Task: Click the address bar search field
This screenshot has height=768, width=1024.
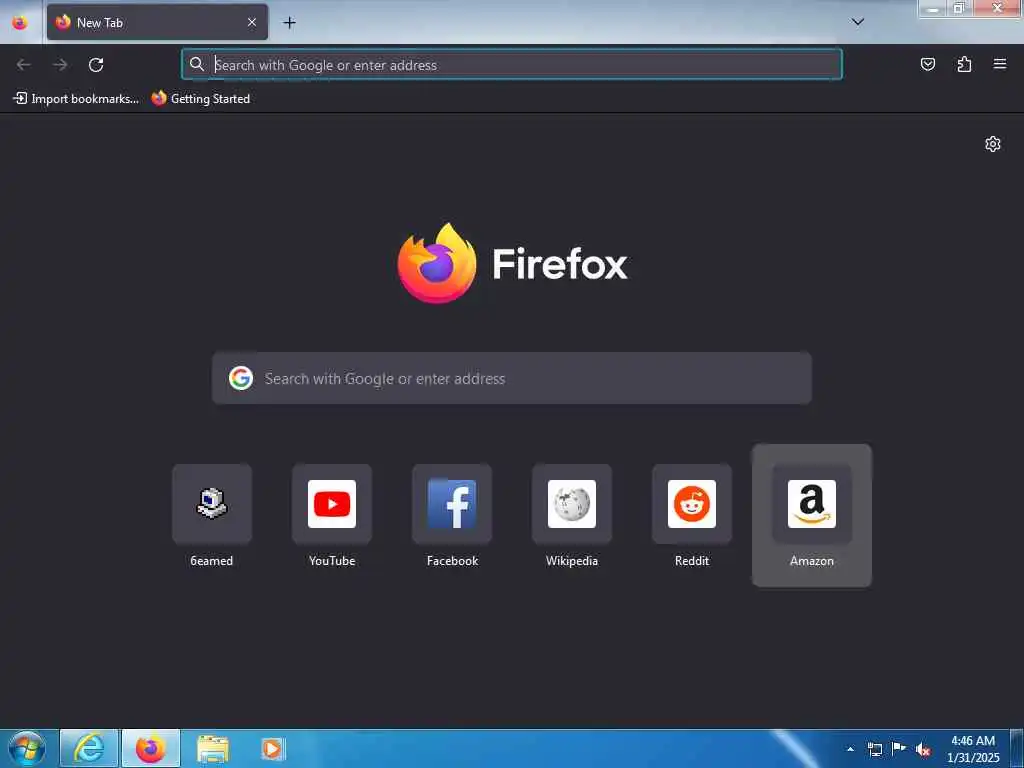Action: coord(512,65)
